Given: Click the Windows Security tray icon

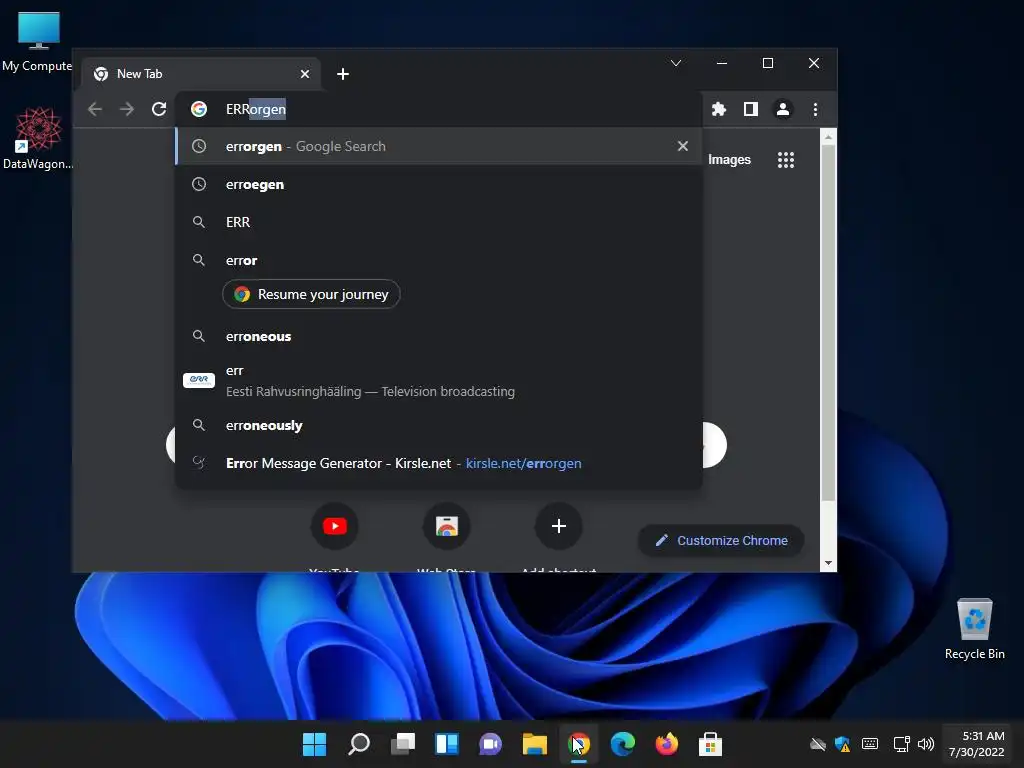Looking at the screenshot, I should (x=842, y=744).
